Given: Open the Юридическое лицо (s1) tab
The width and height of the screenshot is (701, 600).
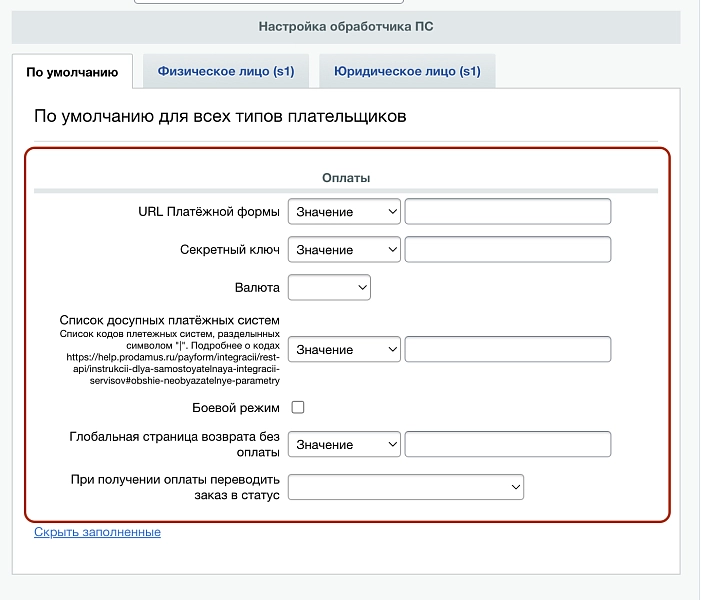Looking at the screenshot, I should point(407,71).
